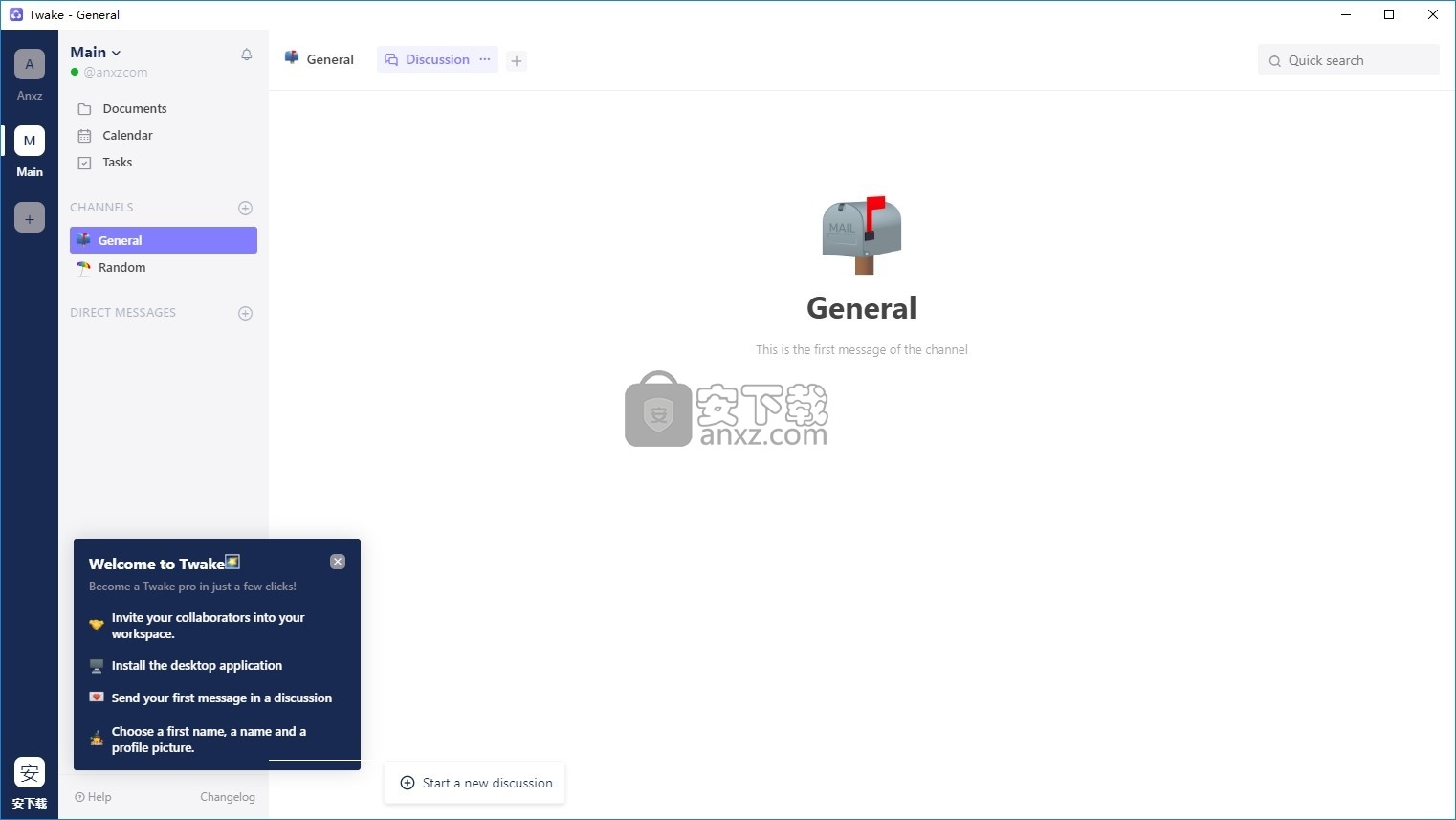
Task: Start a new direct message with plus icon
Action: click(245, 313)
